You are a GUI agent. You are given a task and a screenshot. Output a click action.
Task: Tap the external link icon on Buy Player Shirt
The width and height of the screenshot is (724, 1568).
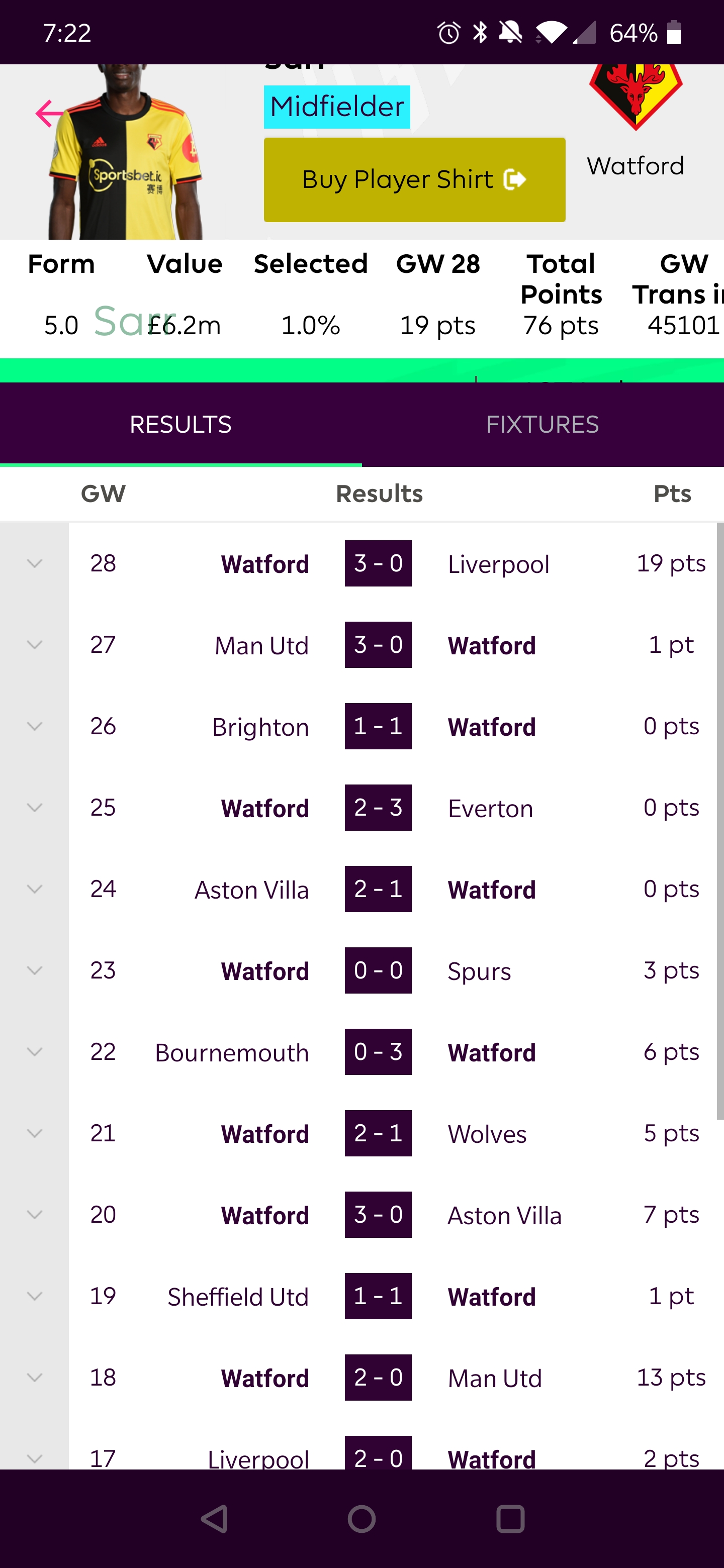tap(516, 178)
